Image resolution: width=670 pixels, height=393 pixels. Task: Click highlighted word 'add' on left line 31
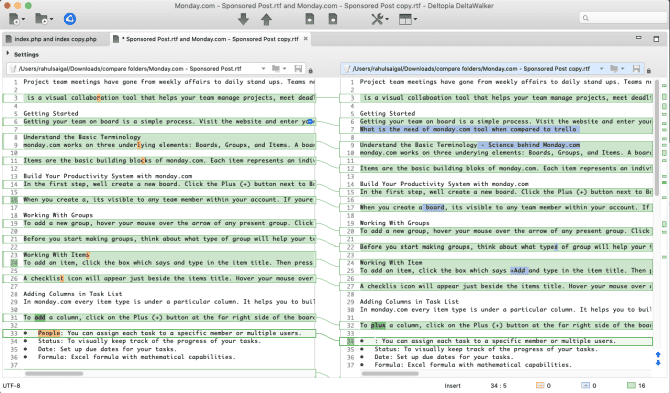40,317
